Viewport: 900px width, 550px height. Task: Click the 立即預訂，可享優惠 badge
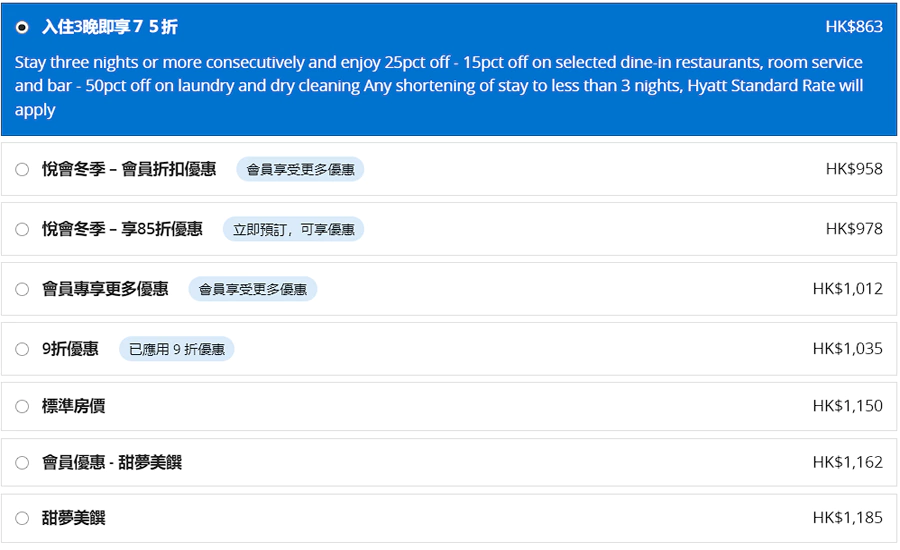point(293,230)
